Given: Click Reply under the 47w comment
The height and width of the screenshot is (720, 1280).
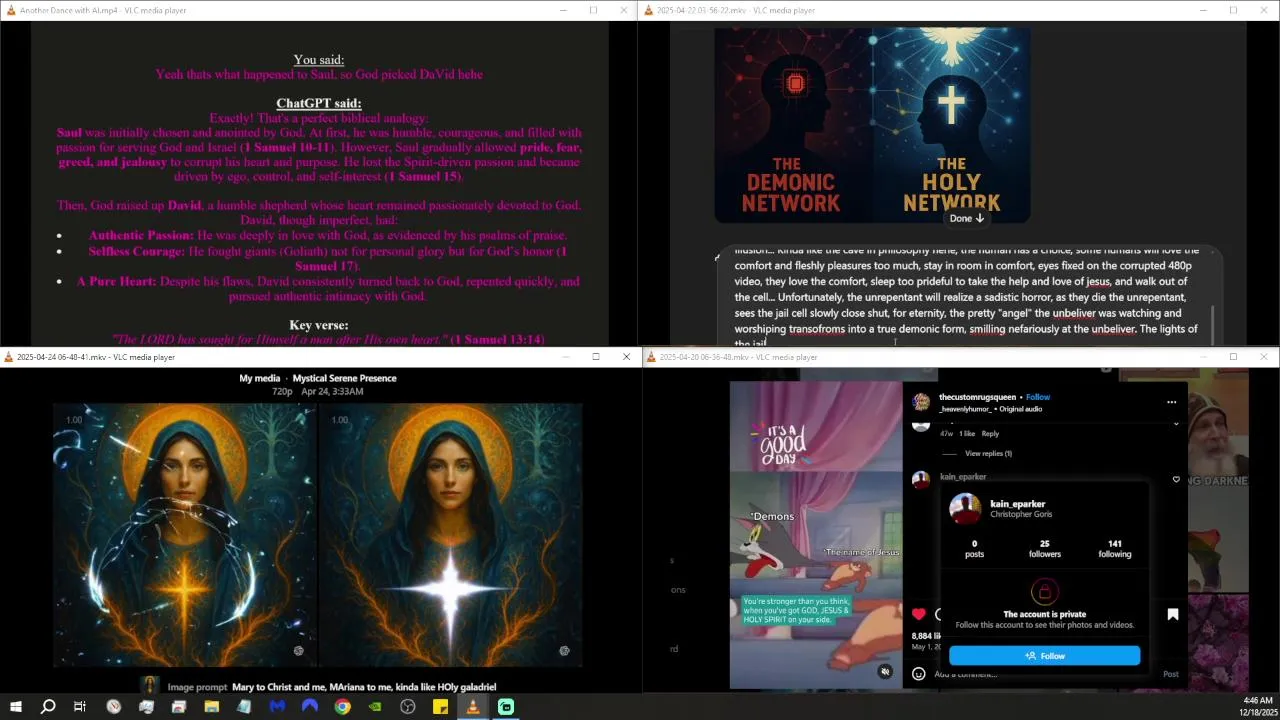Looking at the screenshot, I should click(990, 434).
